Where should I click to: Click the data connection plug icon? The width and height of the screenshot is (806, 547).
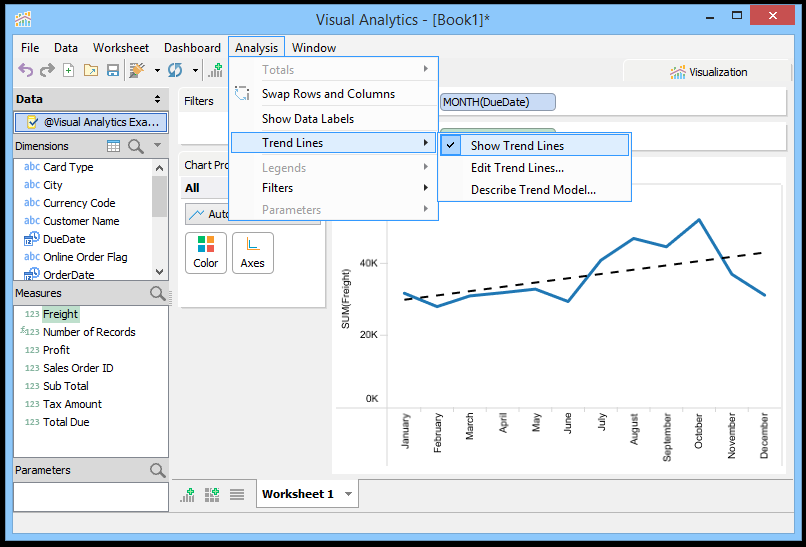pos(137,70)
